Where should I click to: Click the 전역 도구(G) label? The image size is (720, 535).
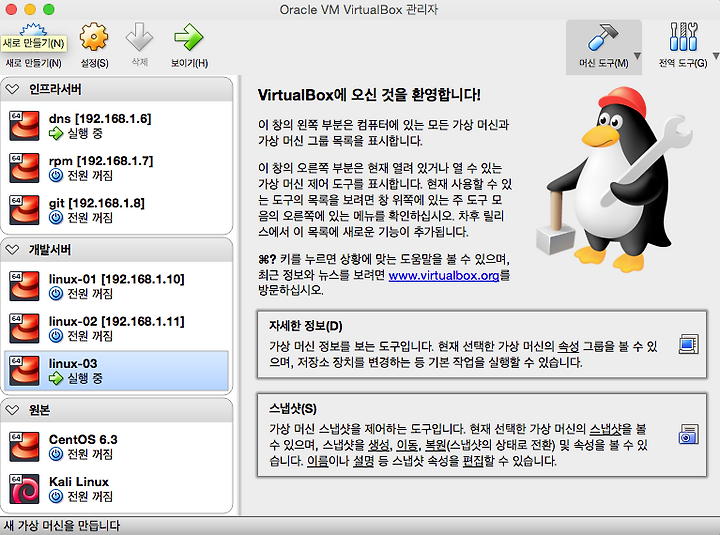pos(683,63)
